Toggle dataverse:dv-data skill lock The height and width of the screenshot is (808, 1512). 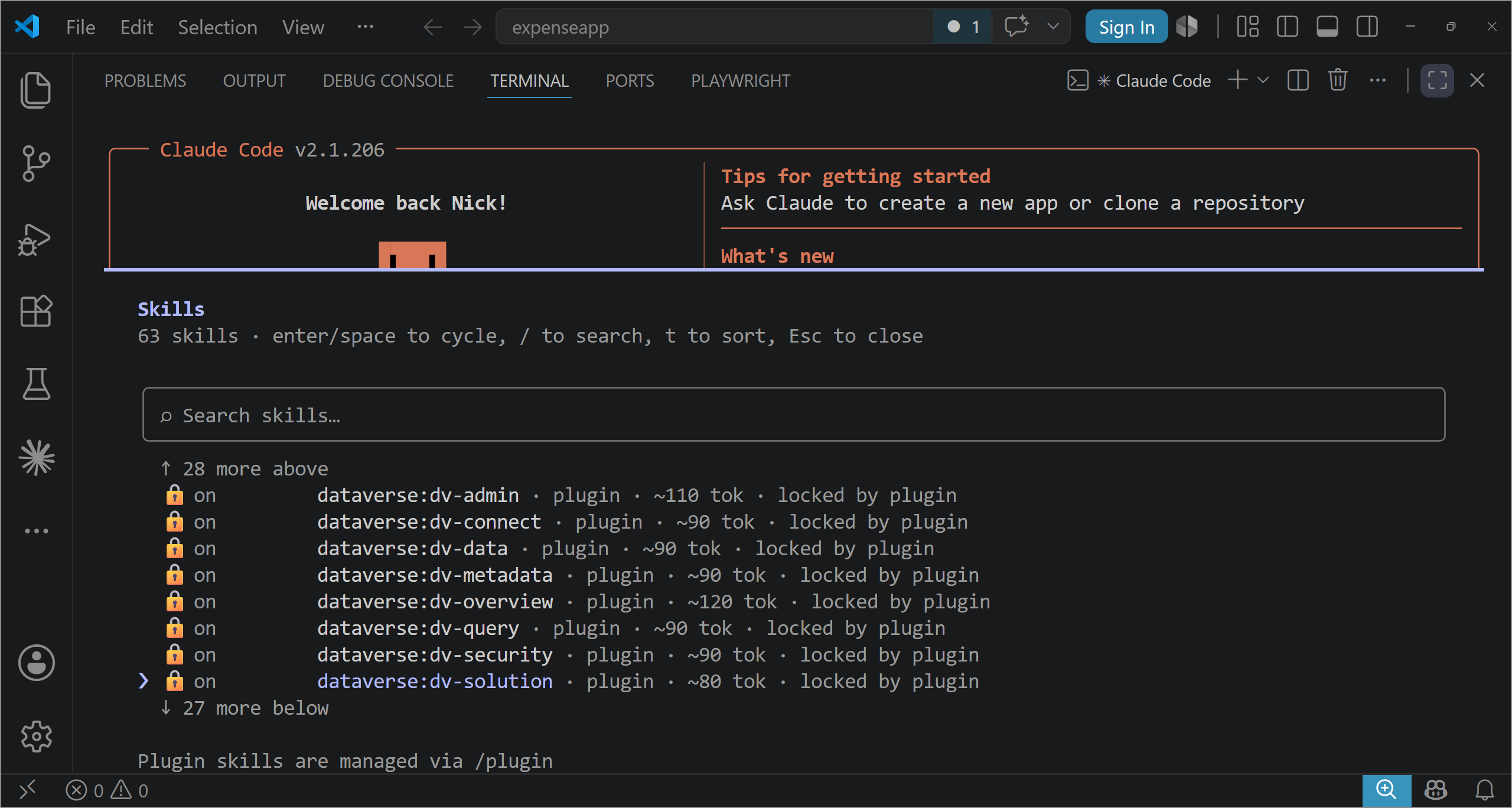tap(174, 548)
